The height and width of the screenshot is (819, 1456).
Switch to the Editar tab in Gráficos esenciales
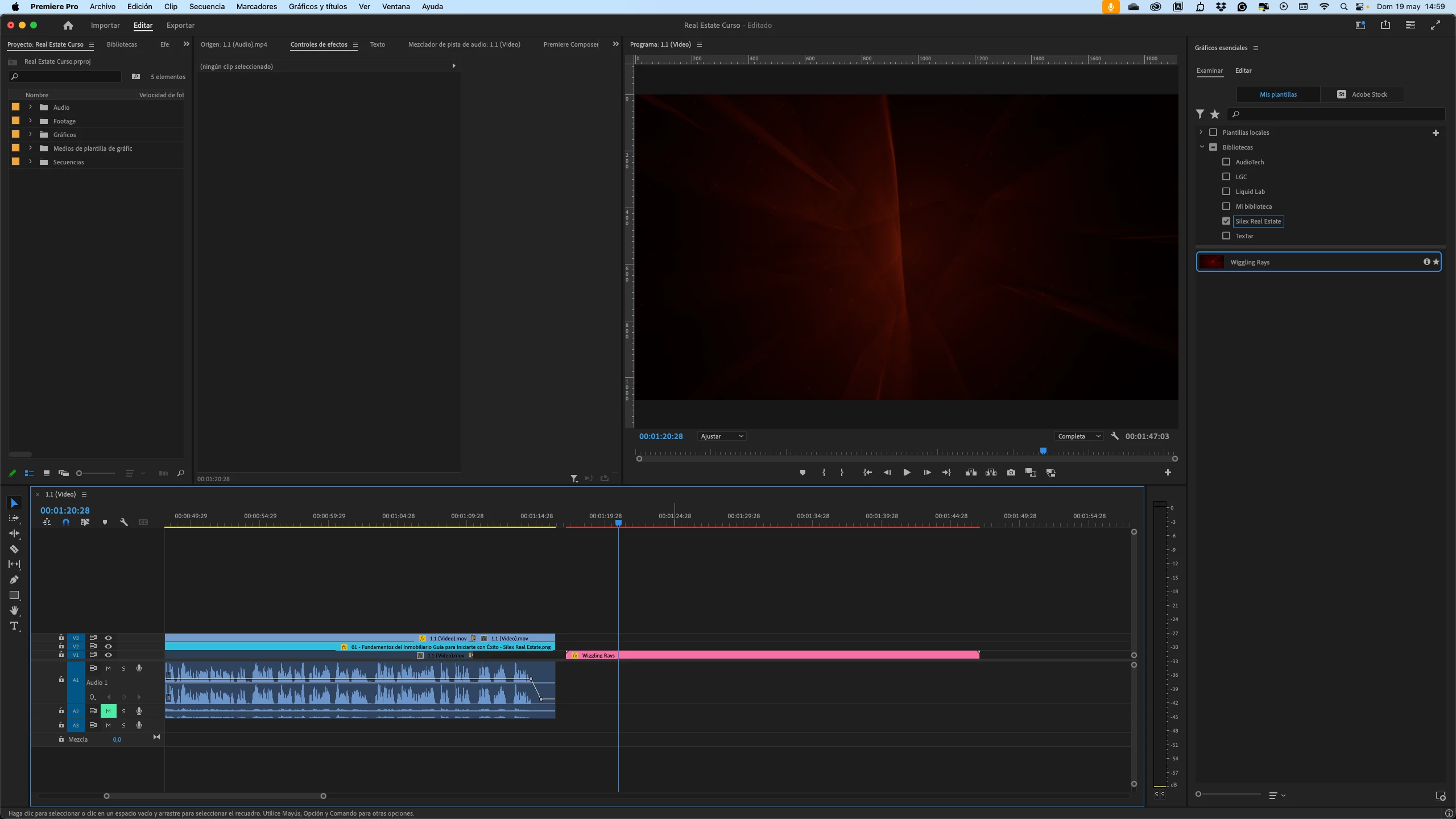coord(1243,71)
